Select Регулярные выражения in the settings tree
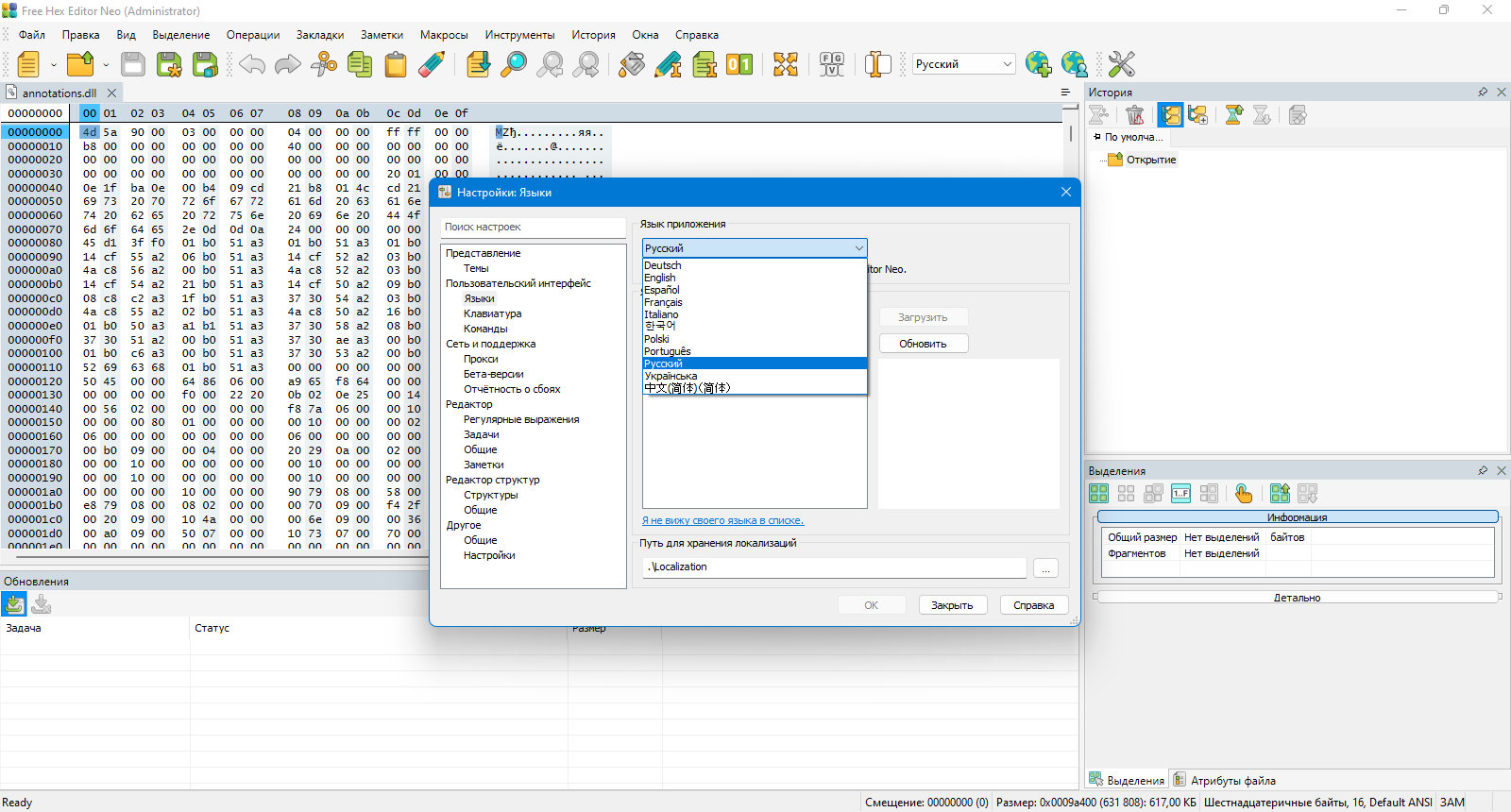 tap(521, 419)
